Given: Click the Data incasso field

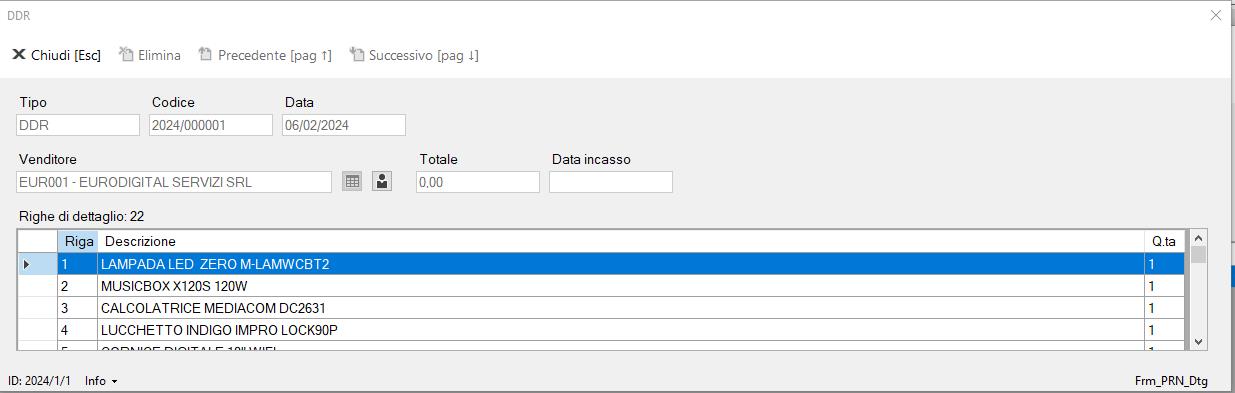Looking at the screenshot, I should coord(611,182).
